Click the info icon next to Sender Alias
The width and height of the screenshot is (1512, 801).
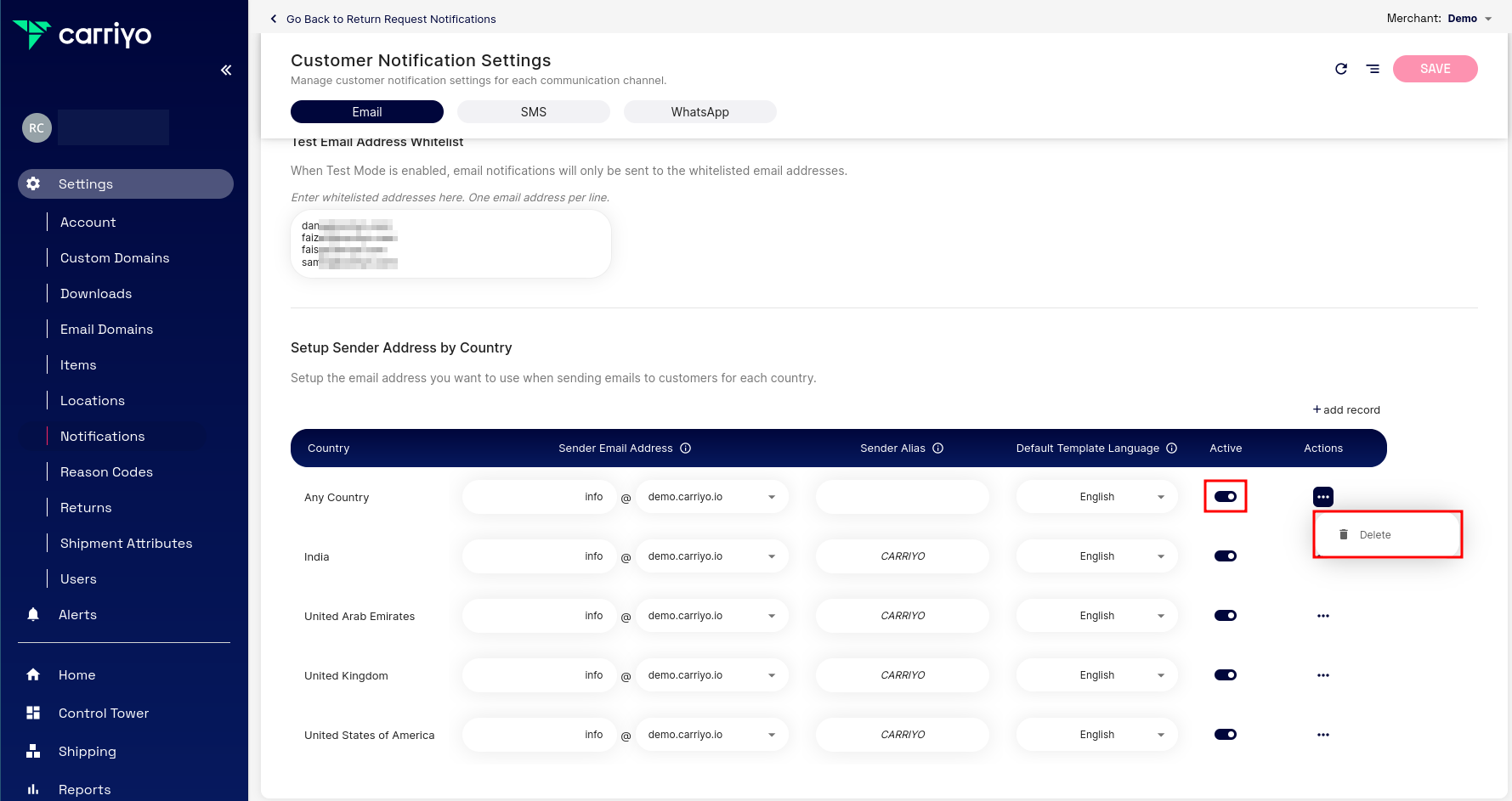pos(937,448)
